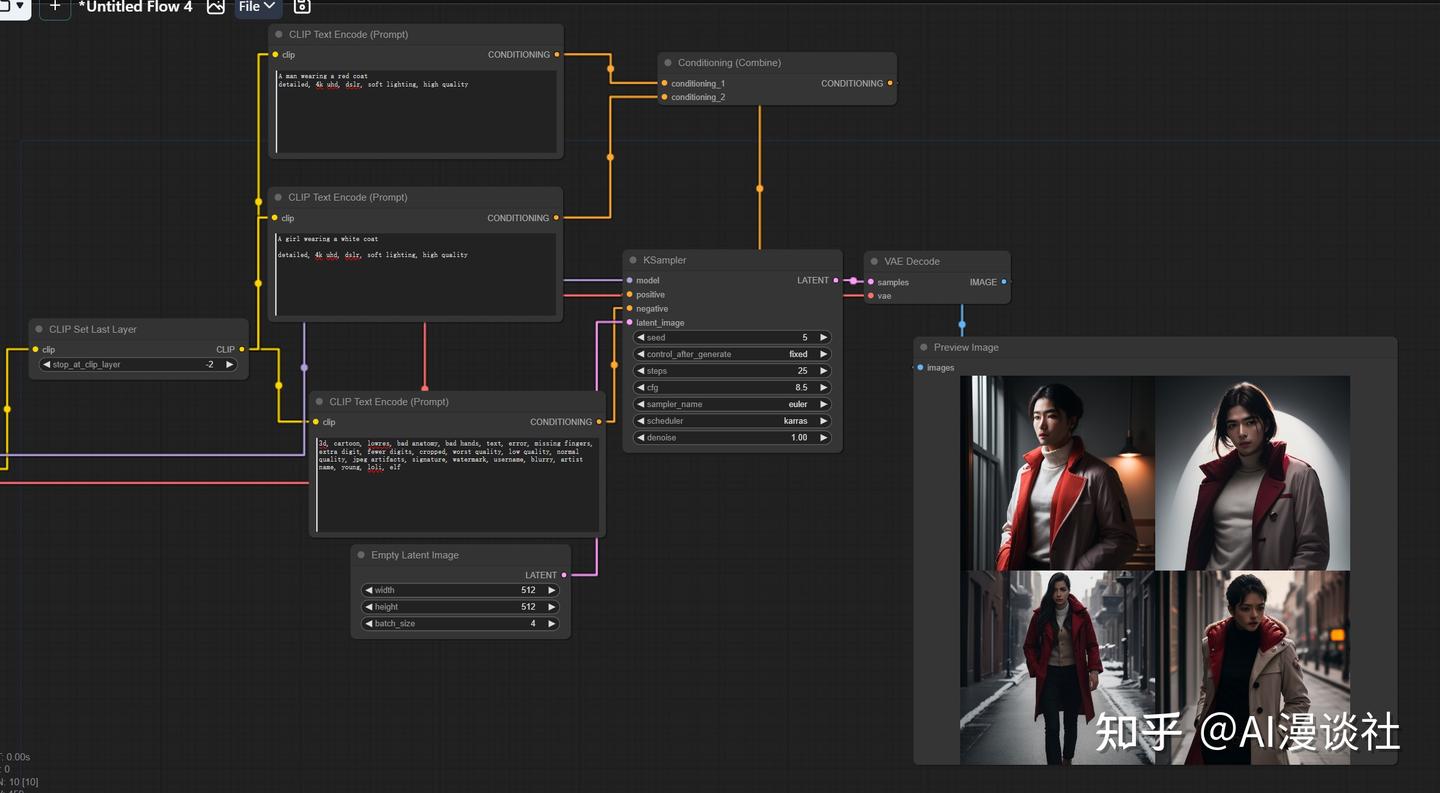
Task: Collapse the CLIP Set Last Layer node dot
Action: (39, 330)
